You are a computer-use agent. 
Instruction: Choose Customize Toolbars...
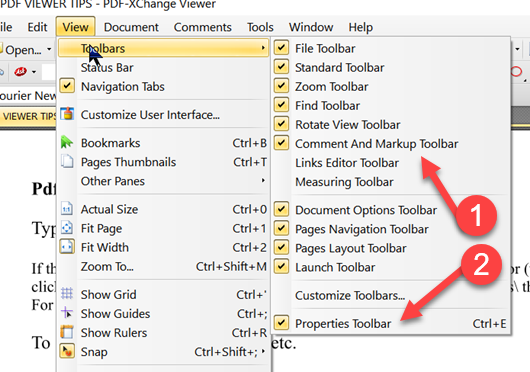click(391, 295)
